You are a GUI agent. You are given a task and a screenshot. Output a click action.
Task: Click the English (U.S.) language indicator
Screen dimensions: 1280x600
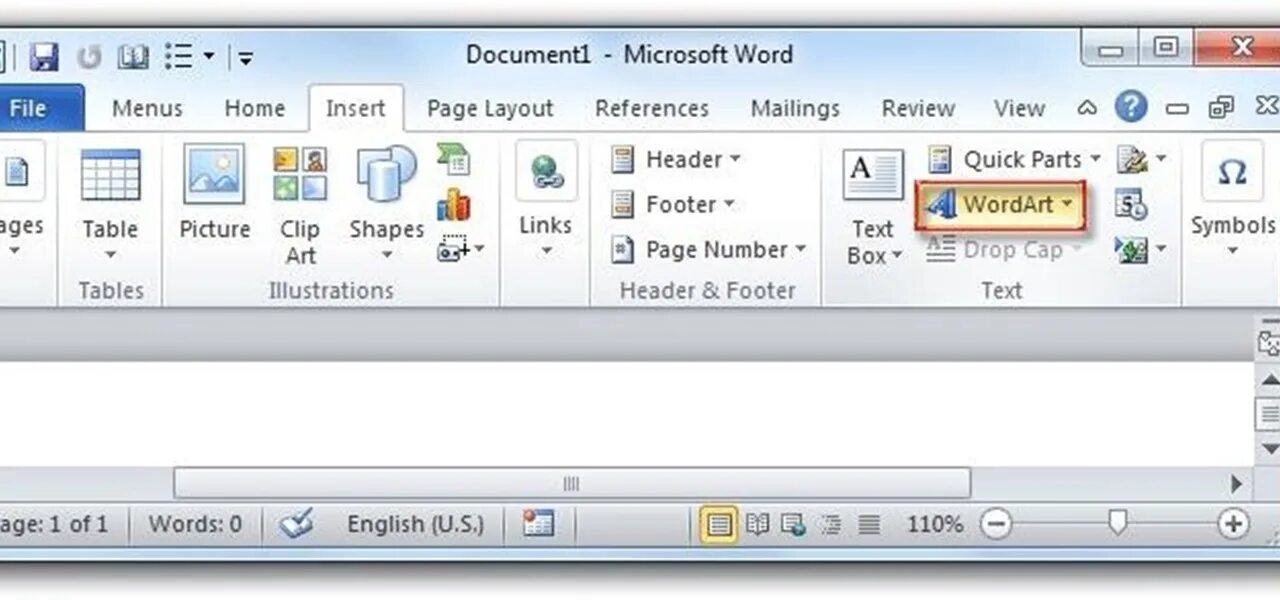tap(415, 524)
